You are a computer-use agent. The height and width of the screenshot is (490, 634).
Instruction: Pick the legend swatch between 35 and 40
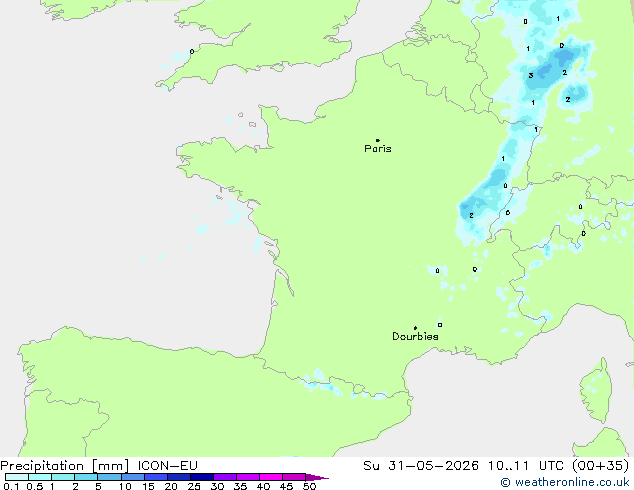coord(248,477)
